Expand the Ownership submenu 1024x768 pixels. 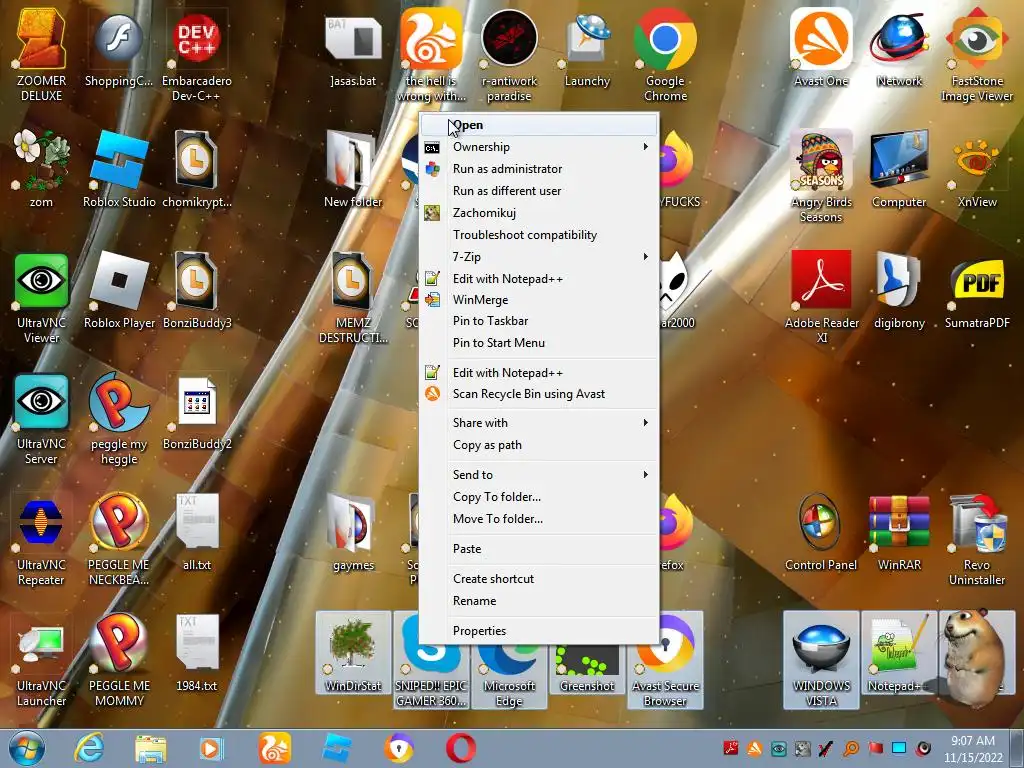[x=539, y=147]
